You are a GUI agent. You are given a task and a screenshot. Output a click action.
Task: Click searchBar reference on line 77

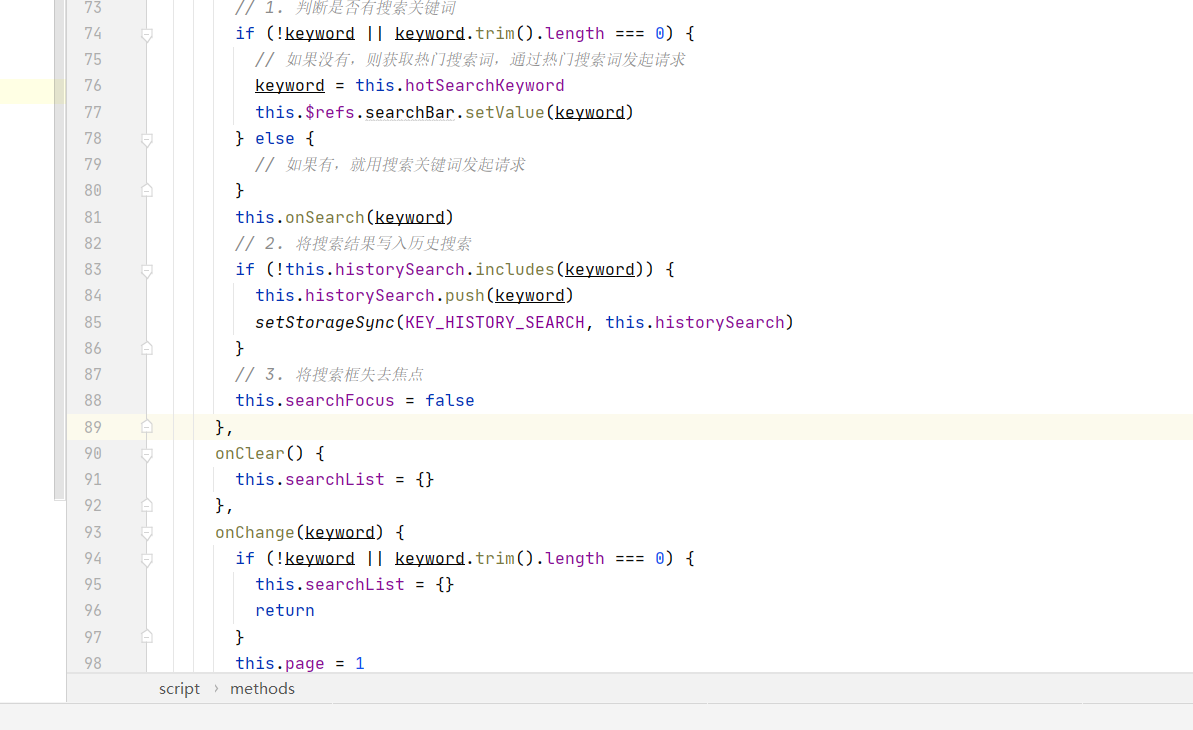(x=409, y=113)
